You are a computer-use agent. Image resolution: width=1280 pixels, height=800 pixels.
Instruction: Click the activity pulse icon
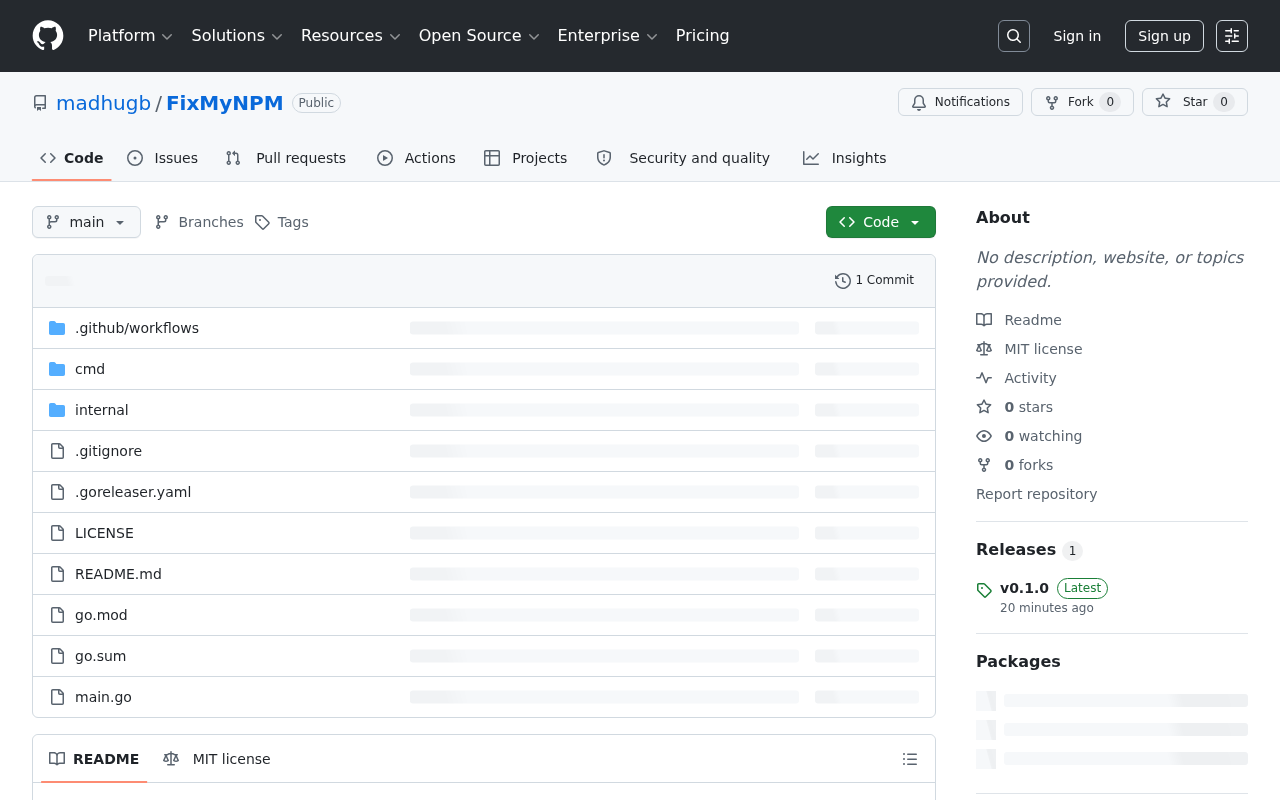[984, 378]
